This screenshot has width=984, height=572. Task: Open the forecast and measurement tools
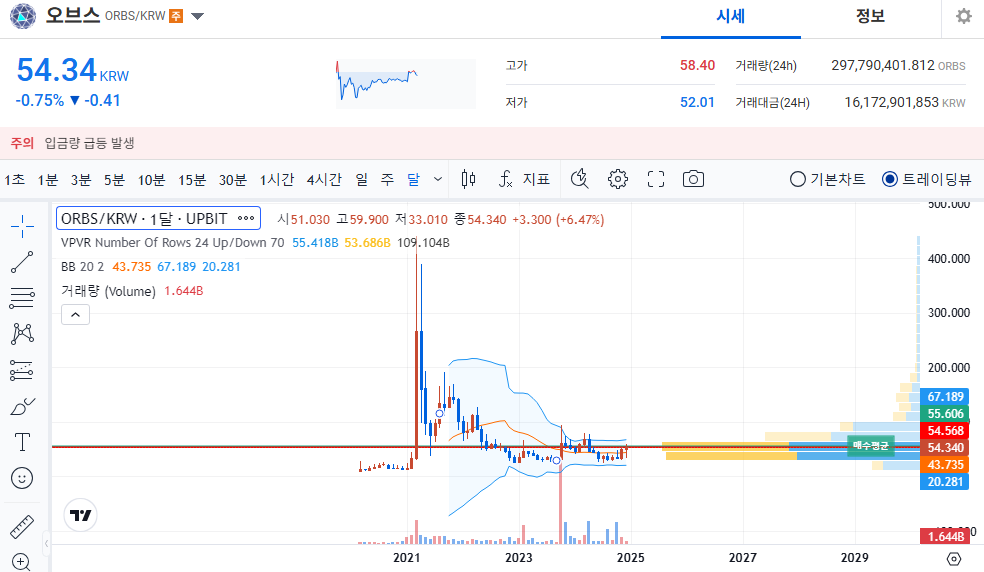[22, 370]
